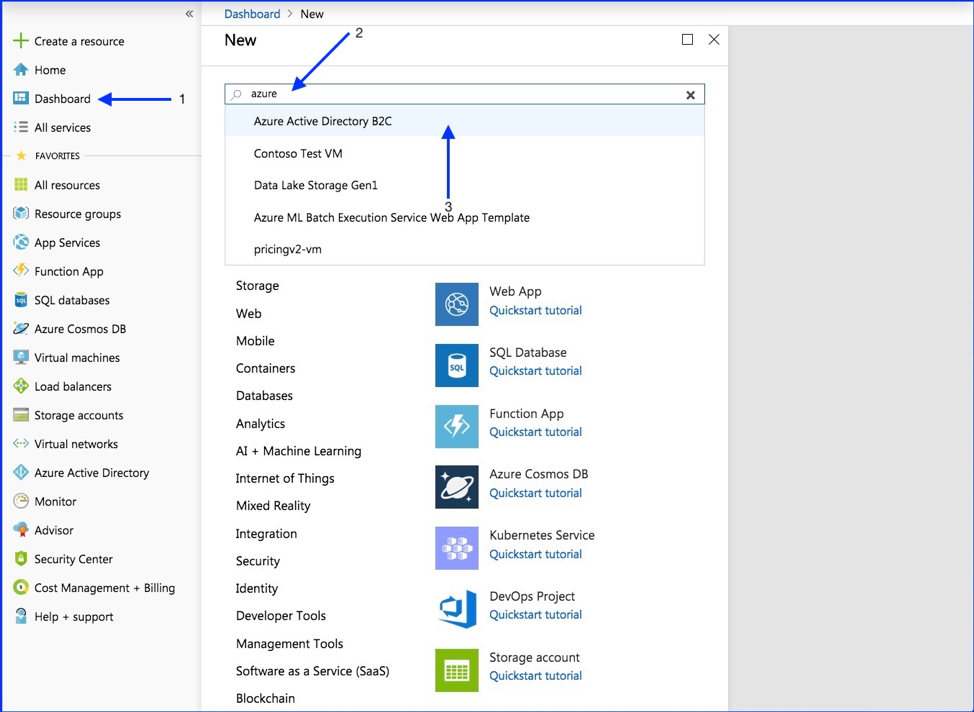Click the Virtual machines monitor icon
The image size is (974, 712).
[x=20, y=357]
